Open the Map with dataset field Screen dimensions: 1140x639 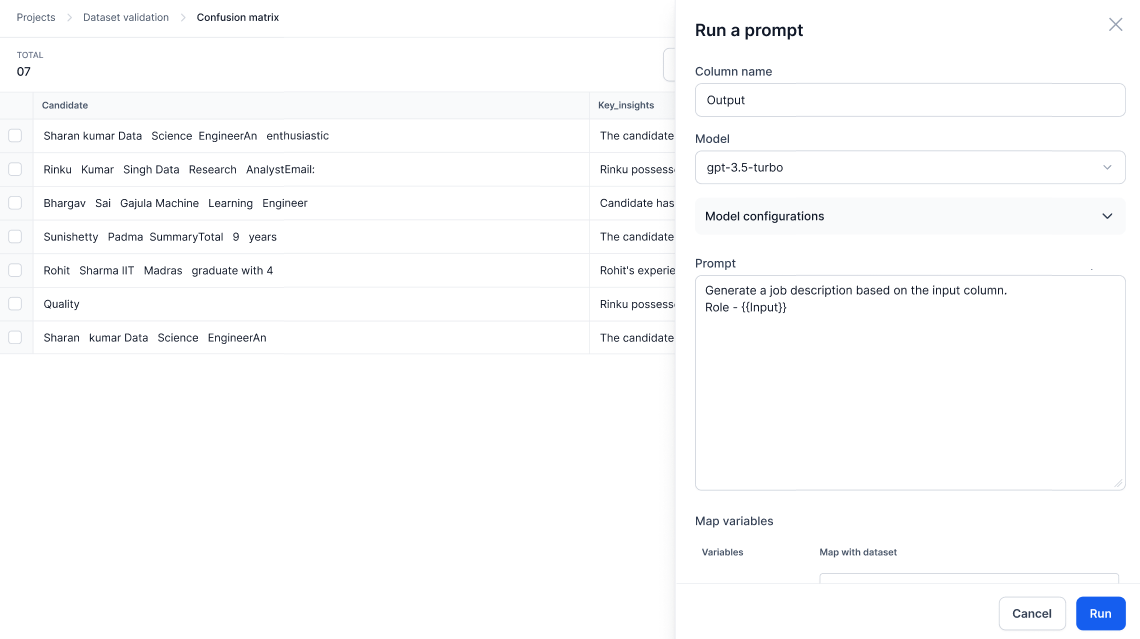click(x=968, y=578)
